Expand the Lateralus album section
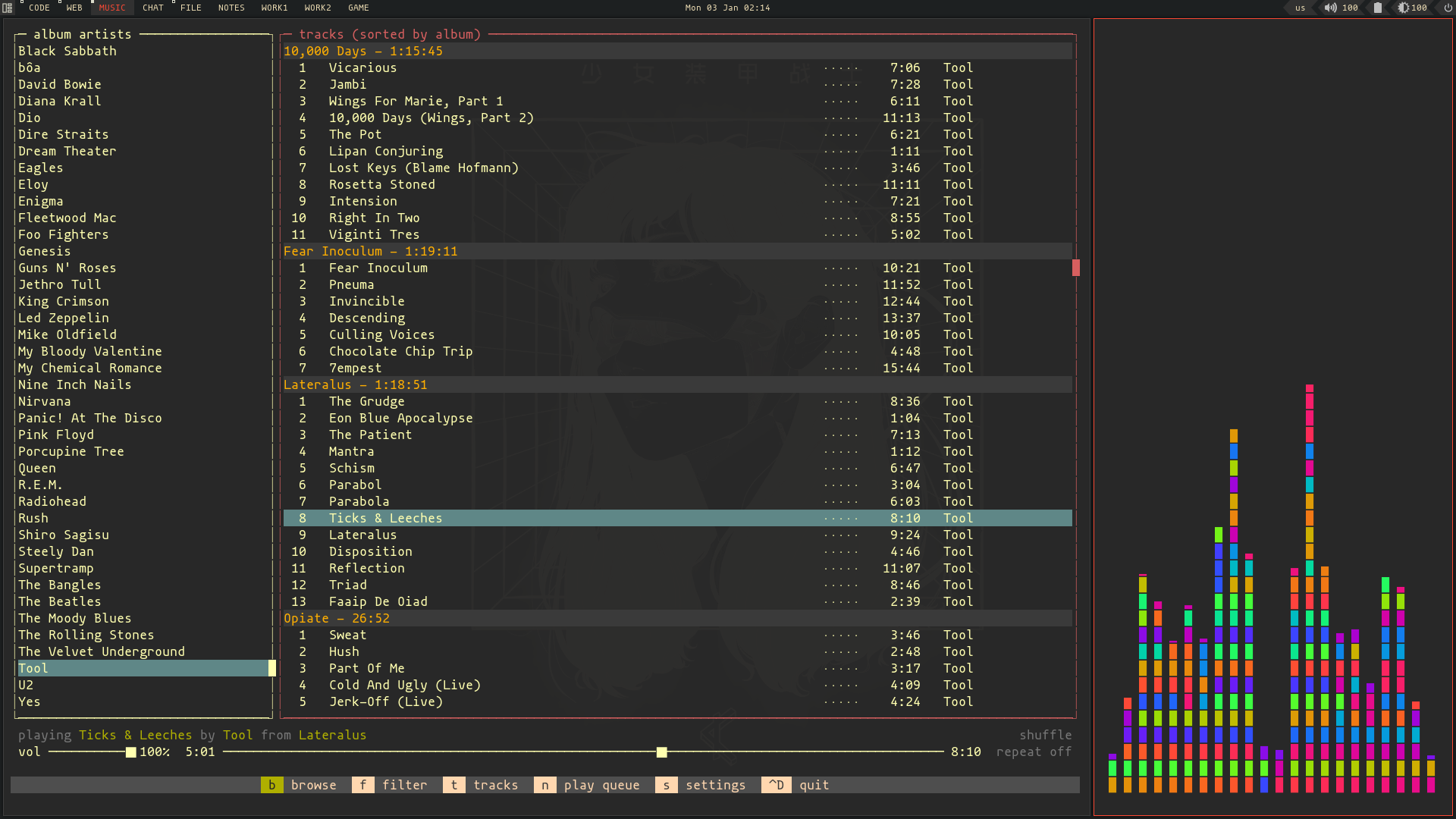Screen dimensions: 1456x819 356,384
